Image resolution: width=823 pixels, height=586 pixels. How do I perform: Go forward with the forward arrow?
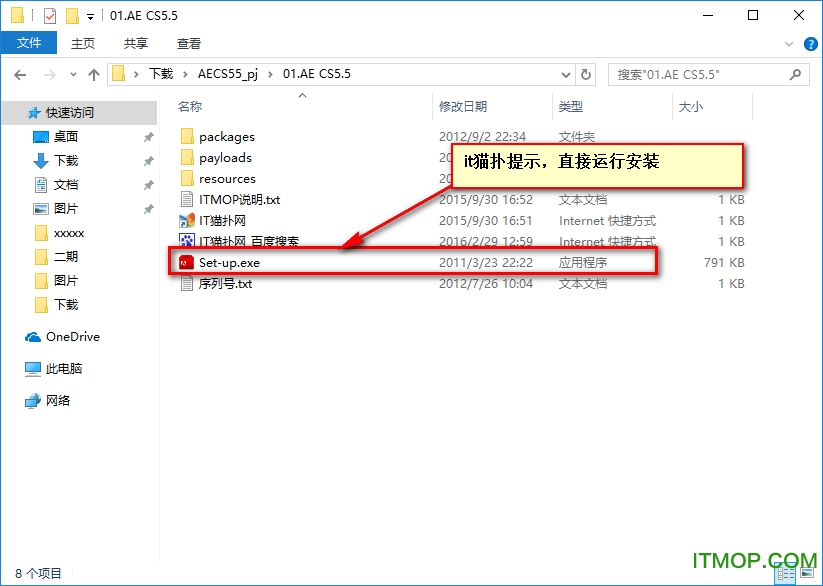pyautogui.click(x=49, y=75)
